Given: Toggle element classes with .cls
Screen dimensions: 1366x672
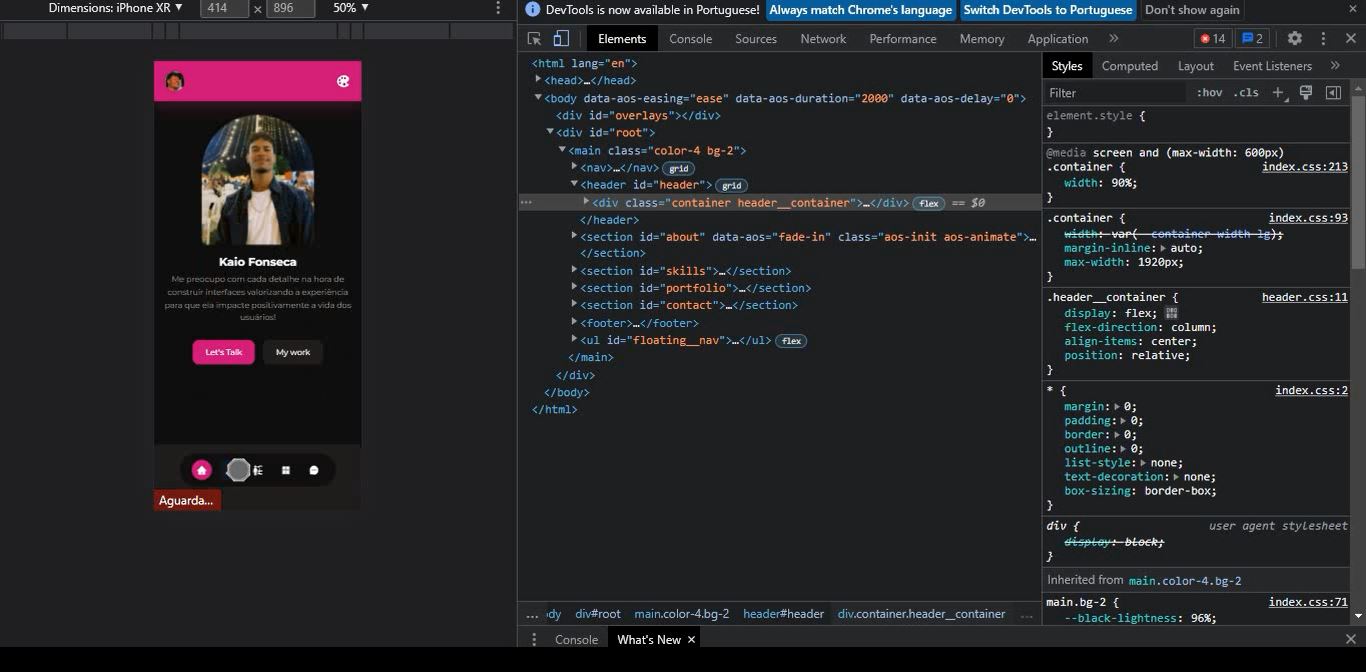Looking at the screenshot, I should (x=1246, y=92).
